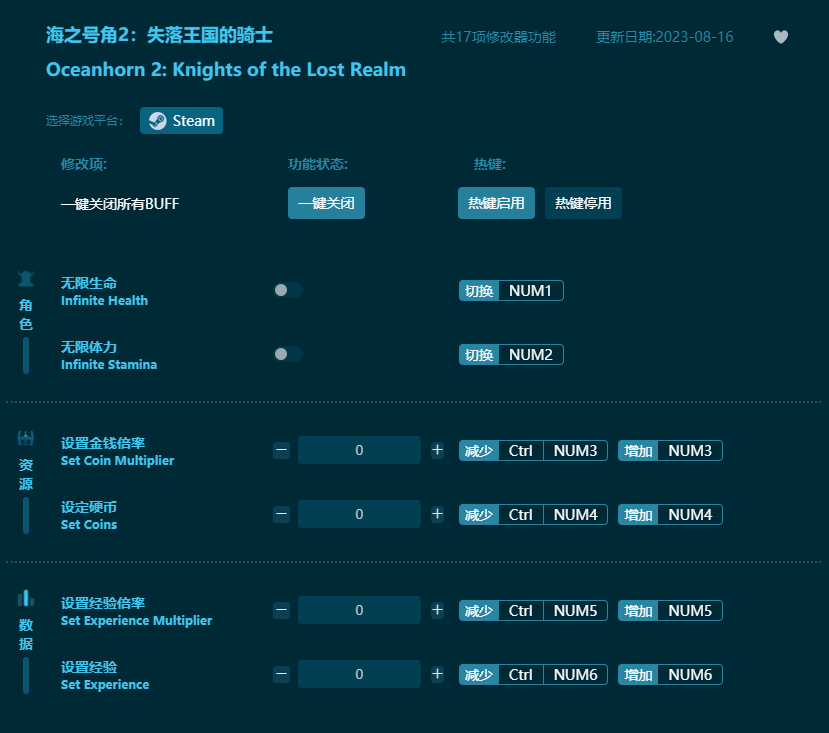Expand hotkey options for 切换 NUM1
Image resolution: width=829 pixels, height=733 pixels.
[511, 290]
